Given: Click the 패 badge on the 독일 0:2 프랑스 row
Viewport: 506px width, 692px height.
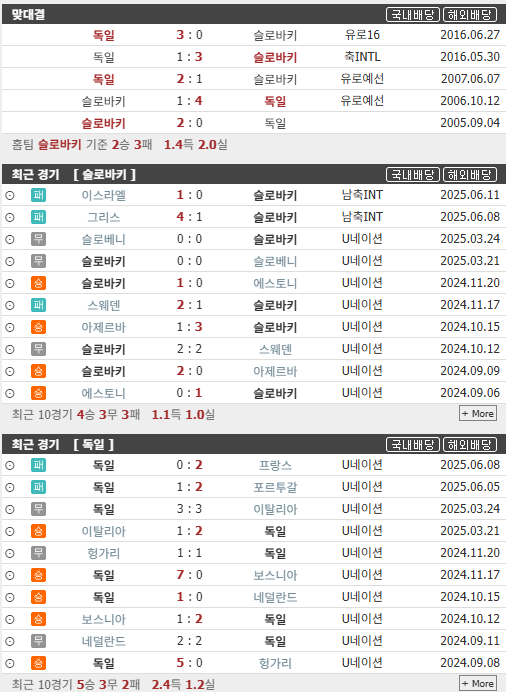Looking at the screenshot, I should click(x=38, y=465).
